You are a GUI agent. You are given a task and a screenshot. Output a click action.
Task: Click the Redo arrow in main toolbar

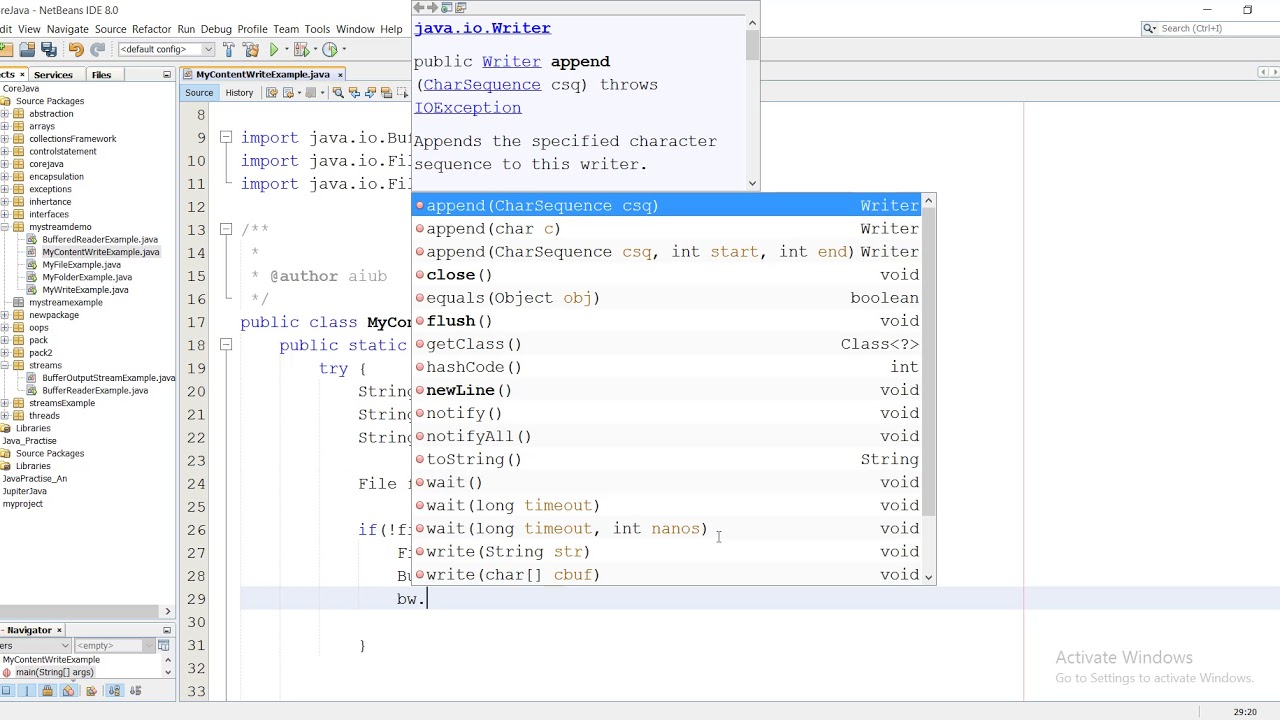pyautogui.click(x=97, y=49)
